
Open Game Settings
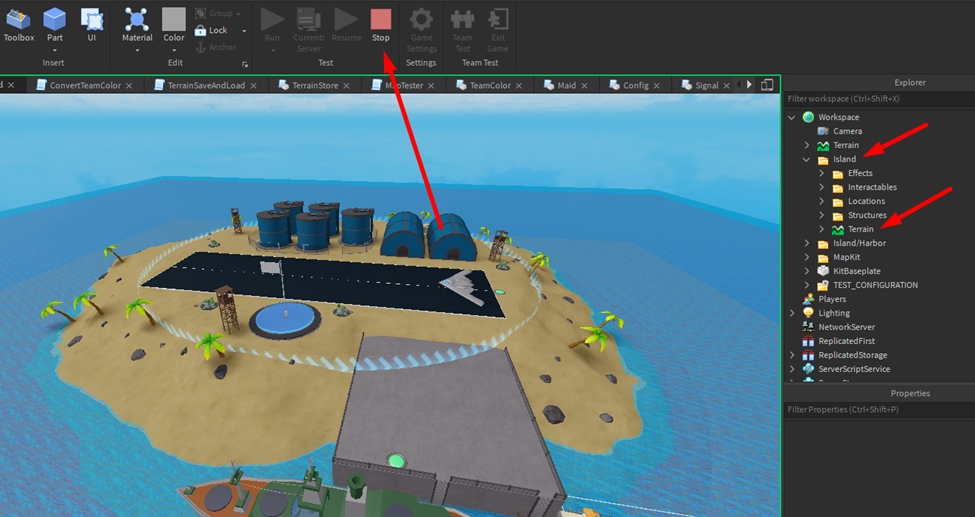[421, 30]
